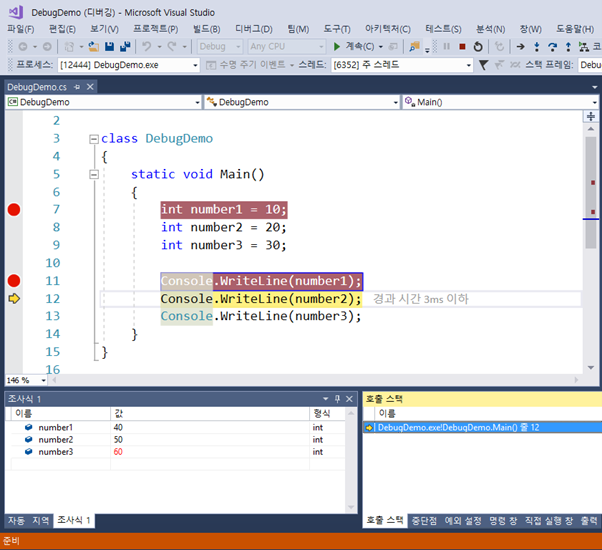Screen dimensions: 602x550
Task: Toggle auto-hide pin on 조사식 1 panel
Action: (x=337, y=398)
